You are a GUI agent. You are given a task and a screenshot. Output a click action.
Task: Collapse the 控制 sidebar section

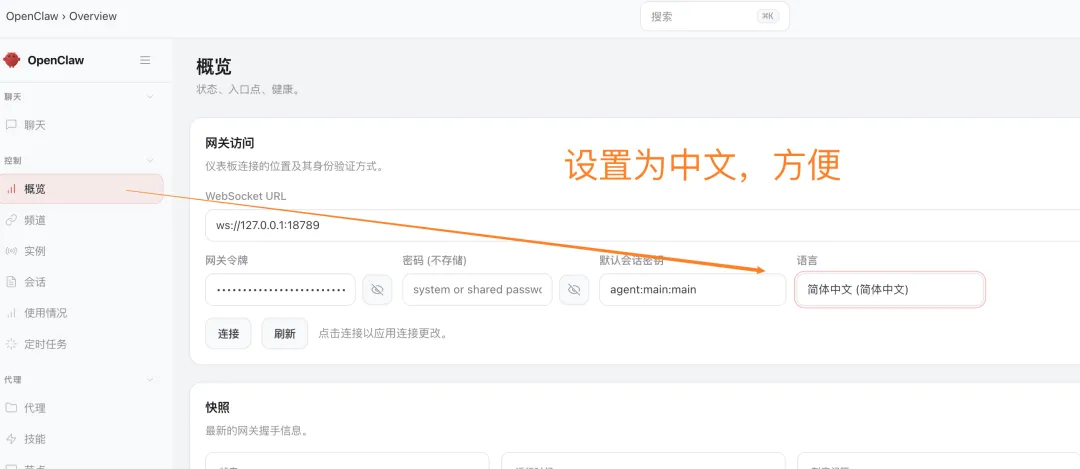pos(150,160)
